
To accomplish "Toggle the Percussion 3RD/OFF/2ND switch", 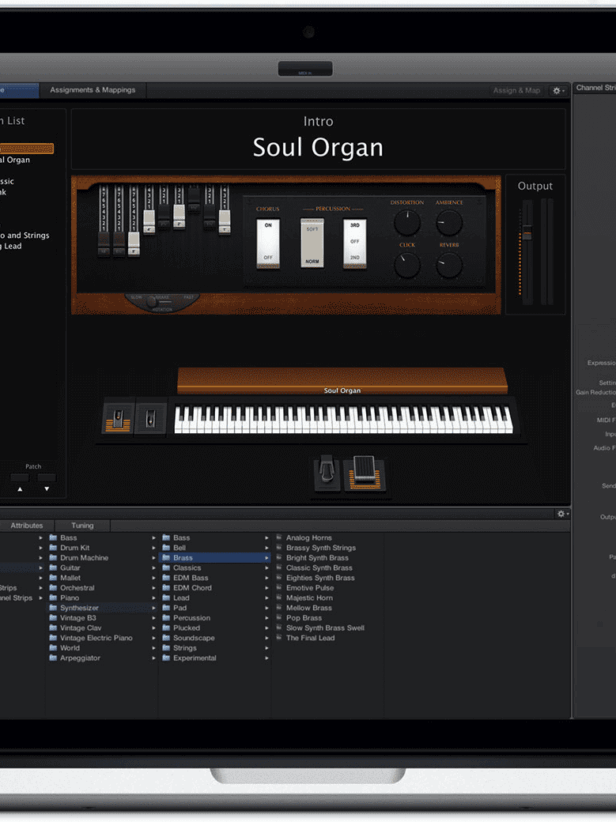I will tap(355, 243).
